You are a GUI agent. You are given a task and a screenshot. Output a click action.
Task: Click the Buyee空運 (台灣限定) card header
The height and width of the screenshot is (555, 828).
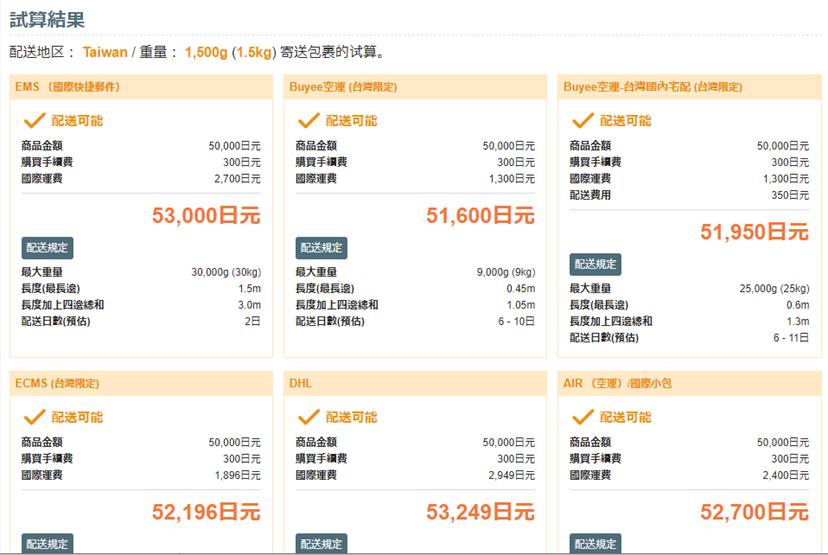[415, 87]
